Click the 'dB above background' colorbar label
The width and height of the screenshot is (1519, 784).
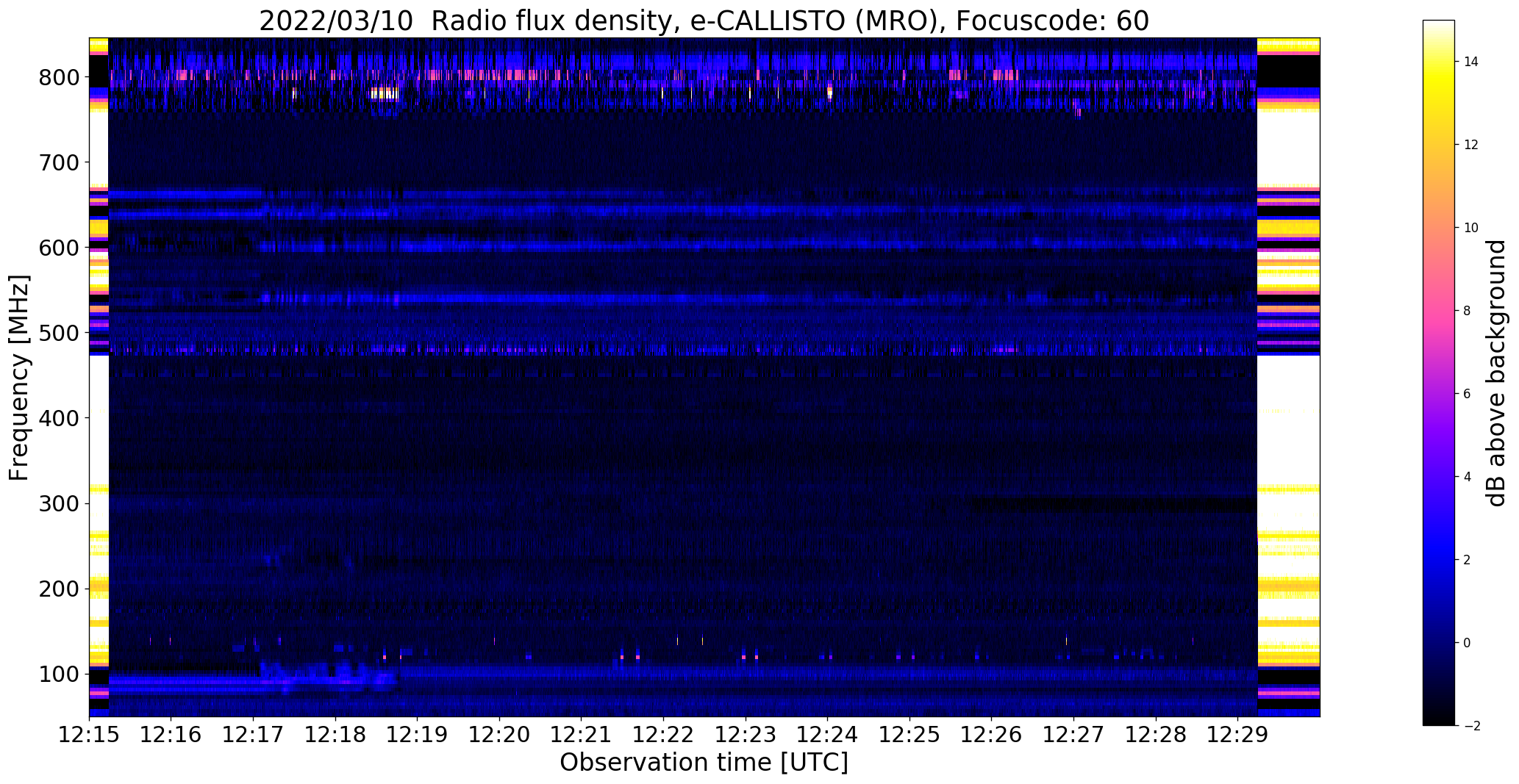tap(1495, 373)
